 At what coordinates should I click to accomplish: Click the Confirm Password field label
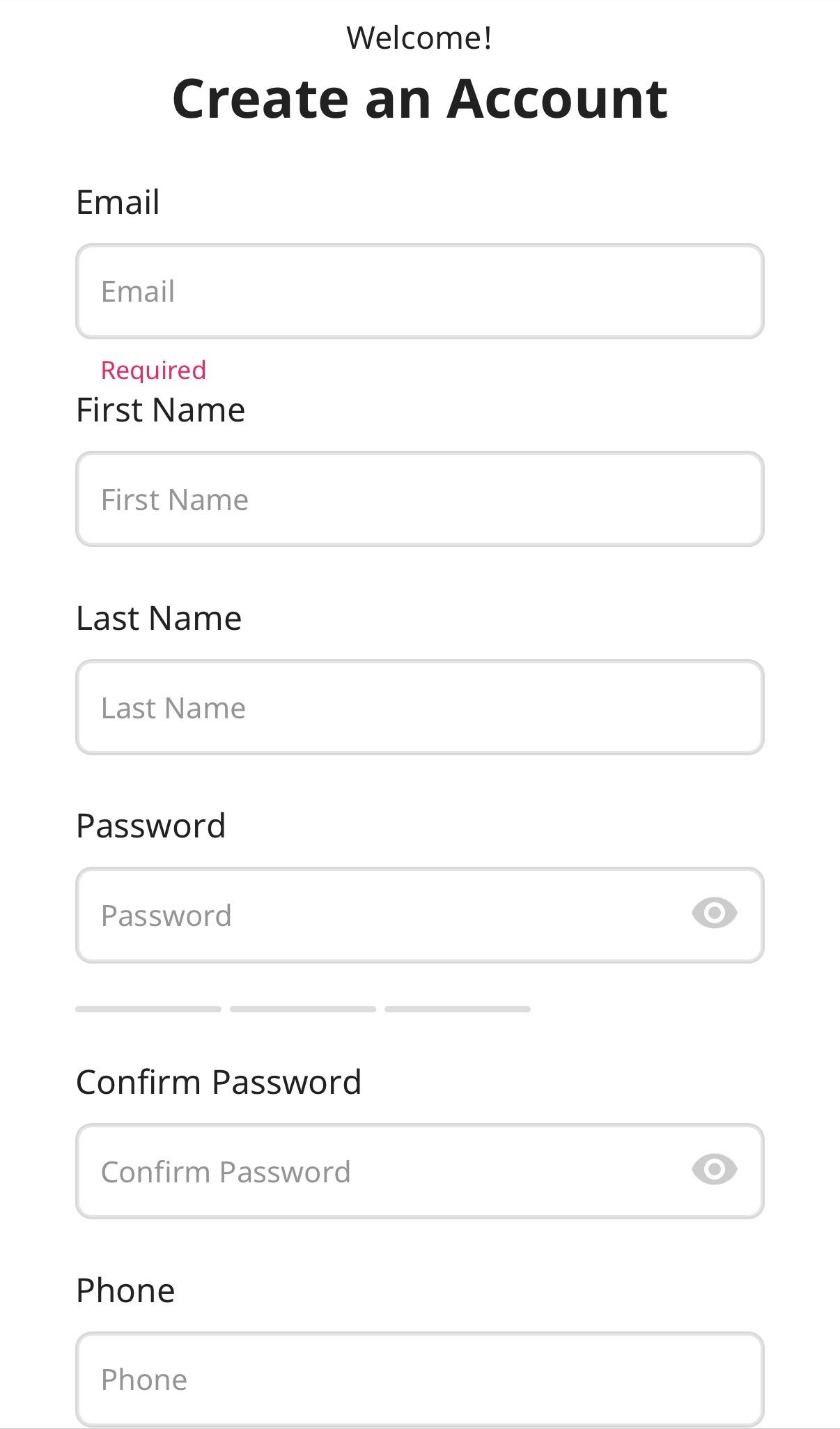[x=219, y=1081]
